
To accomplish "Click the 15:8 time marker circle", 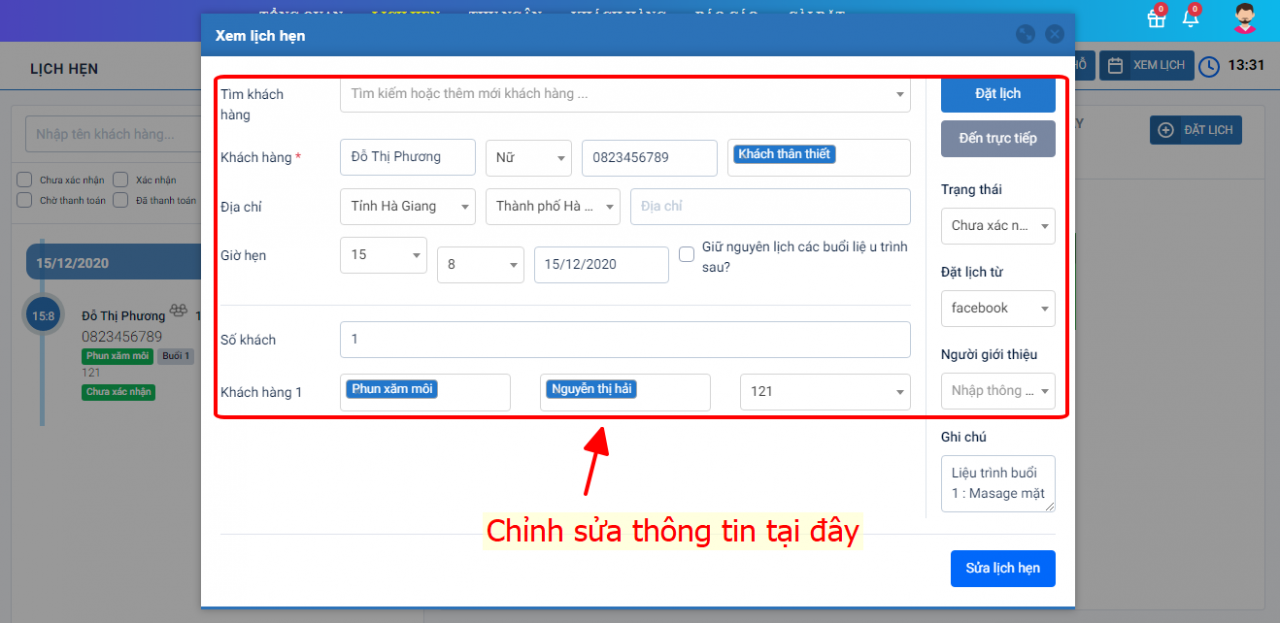I will (42, 315).
